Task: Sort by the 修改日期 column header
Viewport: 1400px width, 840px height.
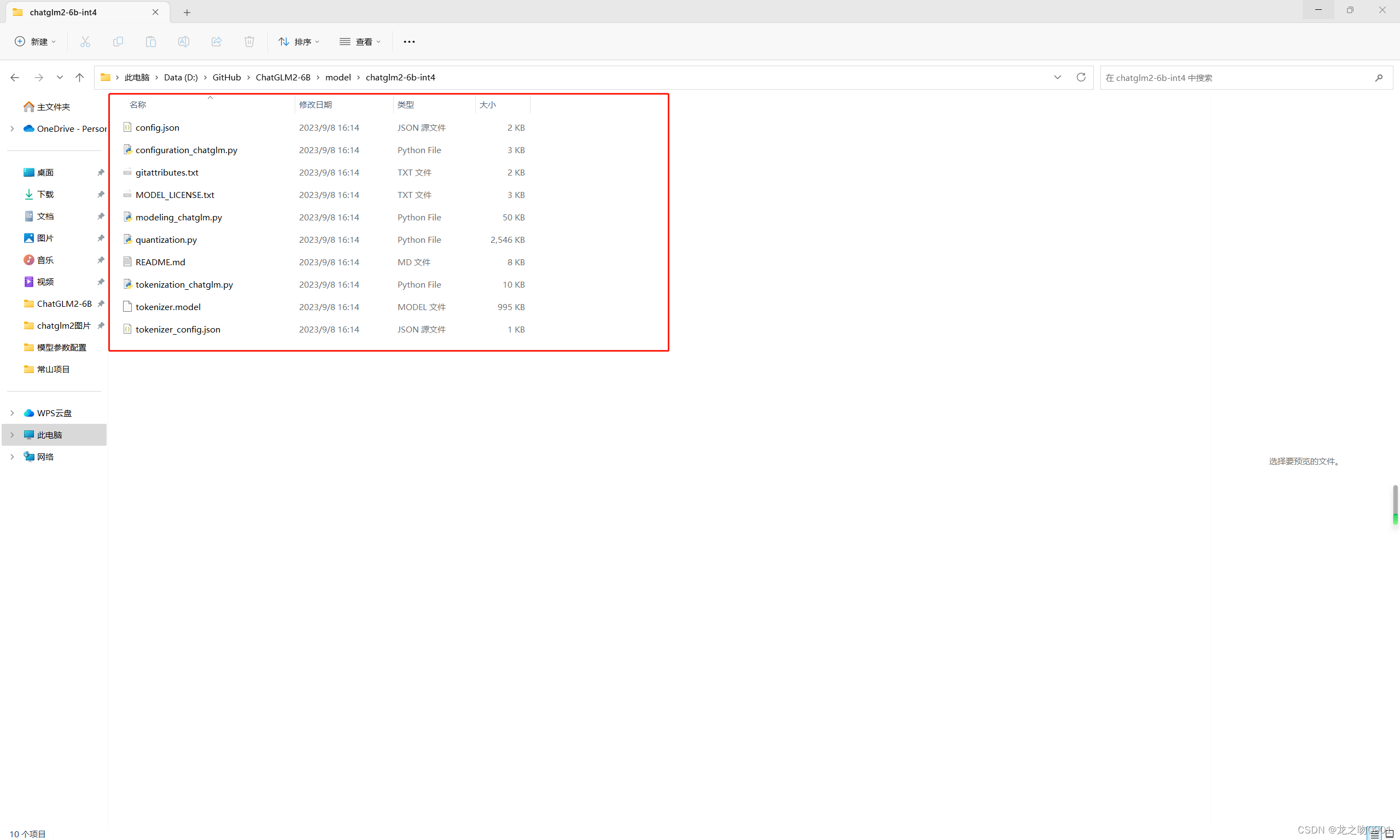Action: point(315,104)
